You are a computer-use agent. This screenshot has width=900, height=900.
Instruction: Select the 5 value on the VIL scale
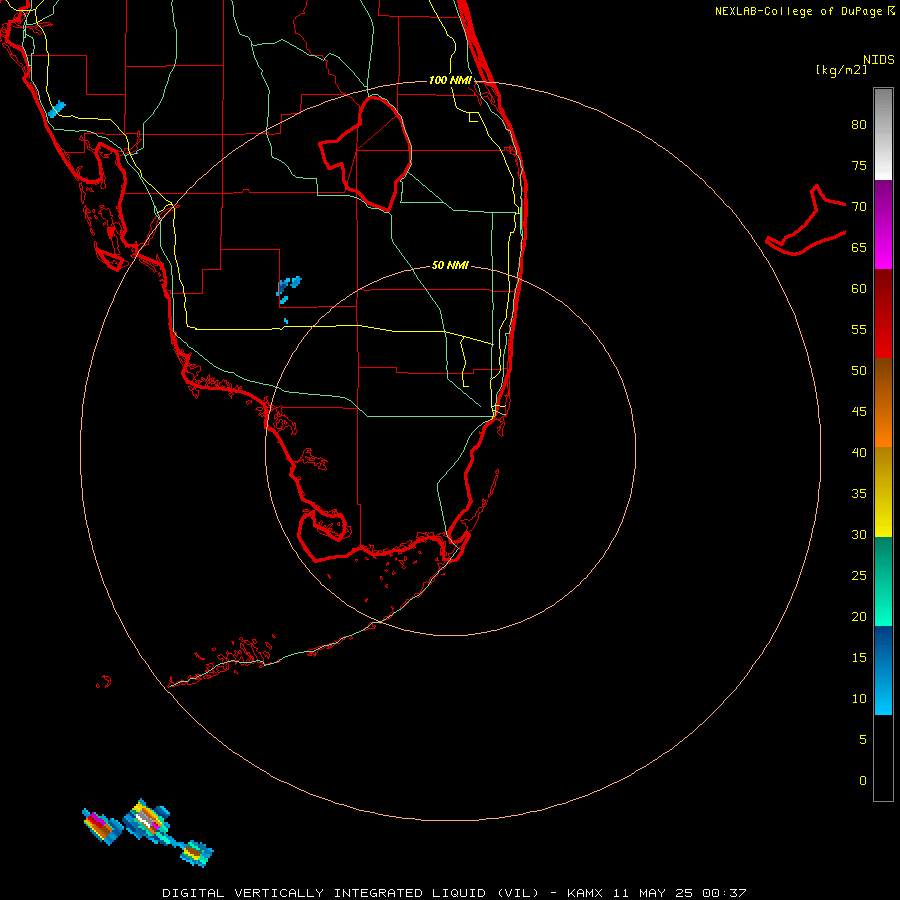tap(863, 740)
